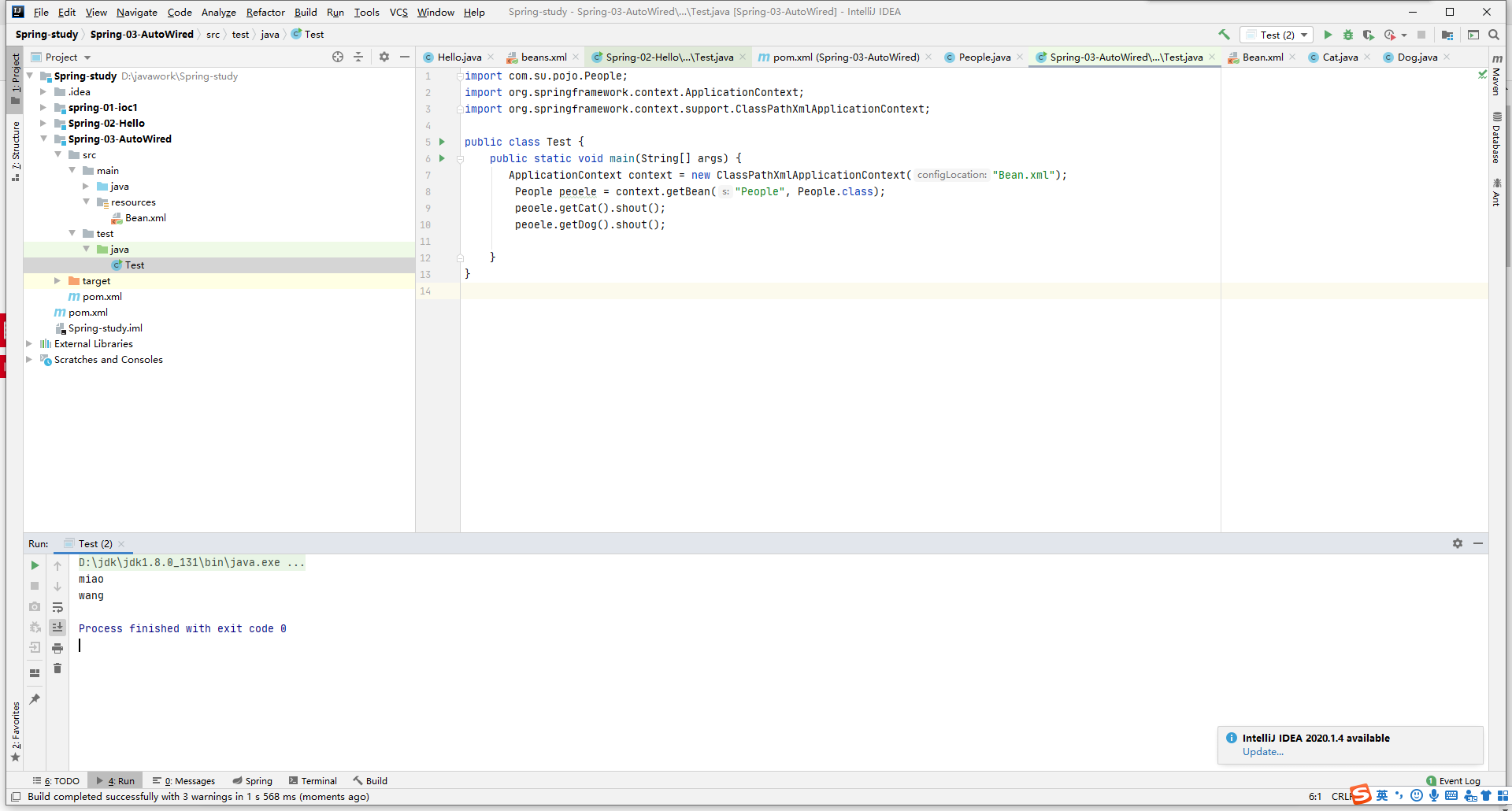Image resolution: width=1512 pixels, height=811 pixels.
Task: Expand Scratches and Consoles node
Action: click(x=29, y=359)
